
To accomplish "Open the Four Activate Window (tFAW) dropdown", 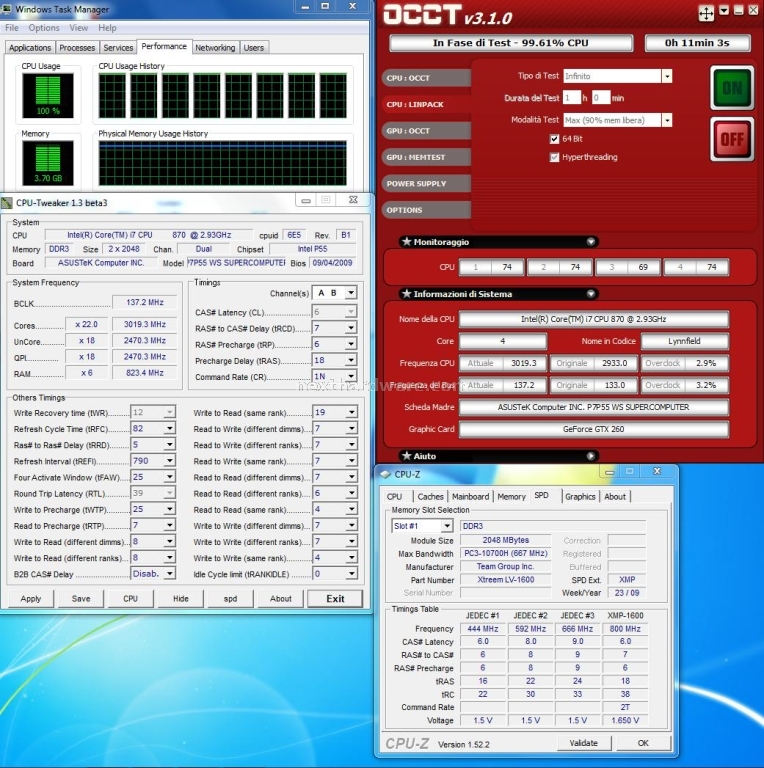I will [169, 477].
